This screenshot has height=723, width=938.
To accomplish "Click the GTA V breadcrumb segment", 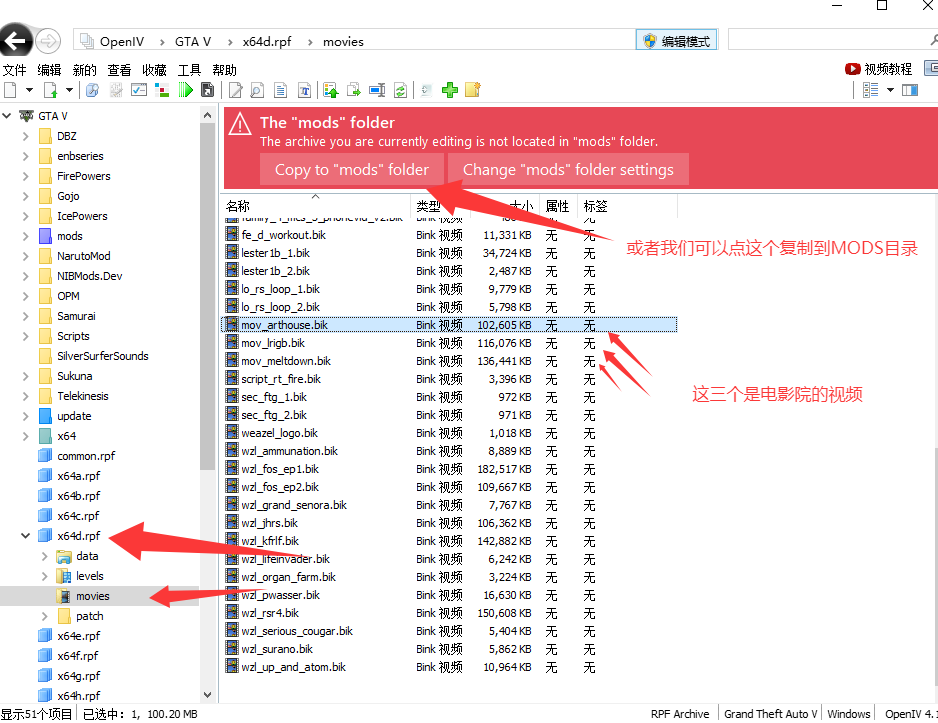I will (x=193, y=41).
